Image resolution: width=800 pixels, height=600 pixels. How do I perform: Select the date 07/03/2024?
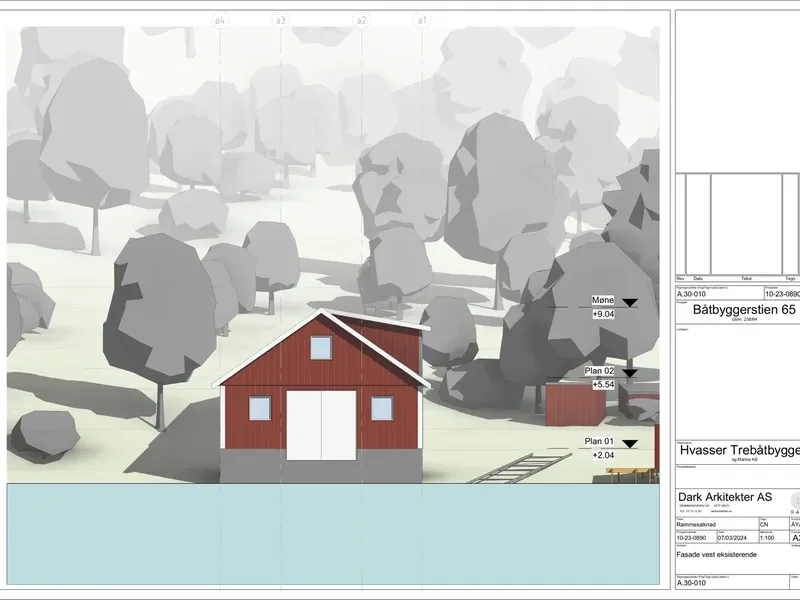pyautogui.click(x=732, y=538)
